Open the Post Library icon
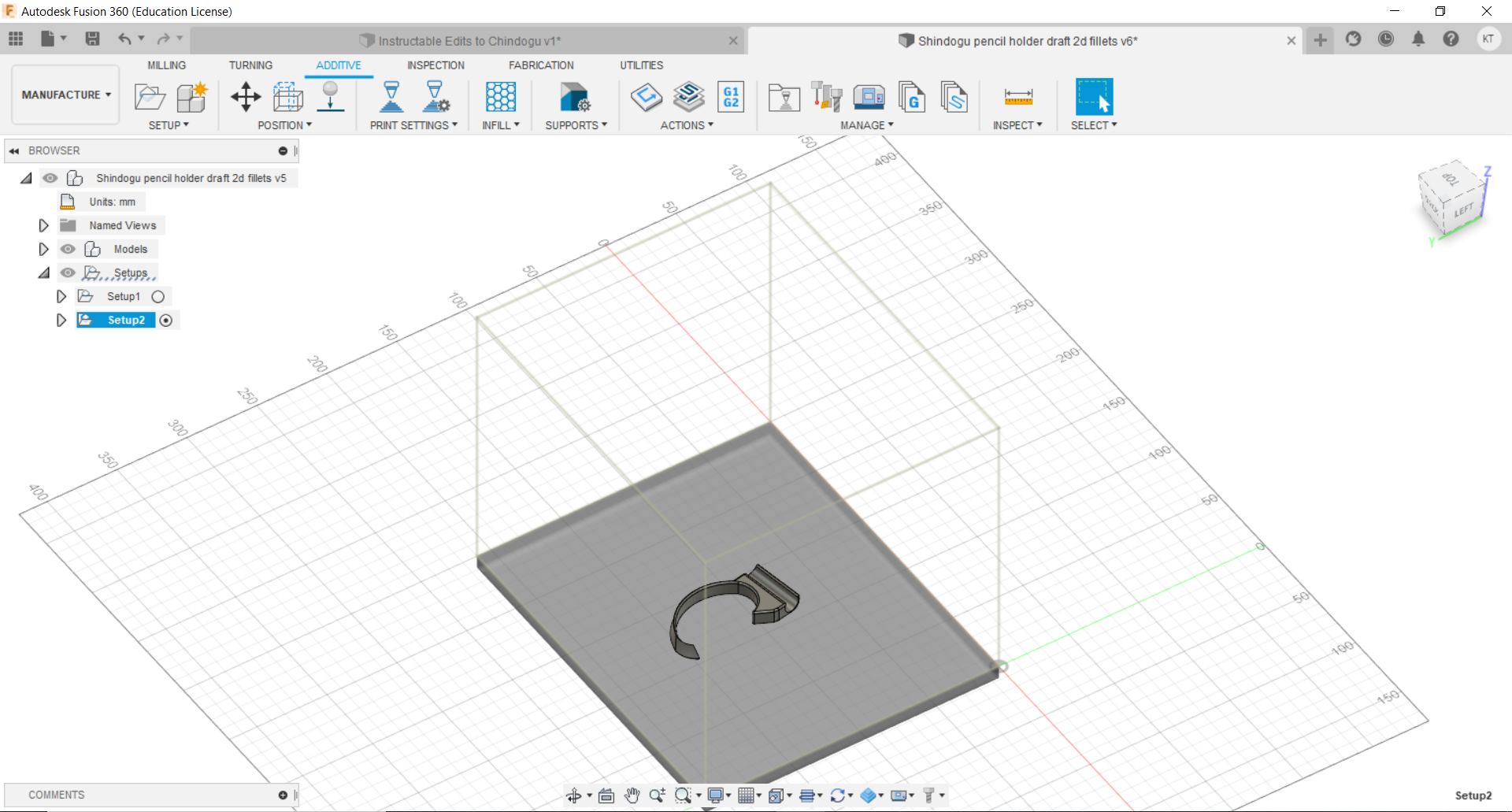The height and width of the screenshot is (812, 1512). coord(912,97)
